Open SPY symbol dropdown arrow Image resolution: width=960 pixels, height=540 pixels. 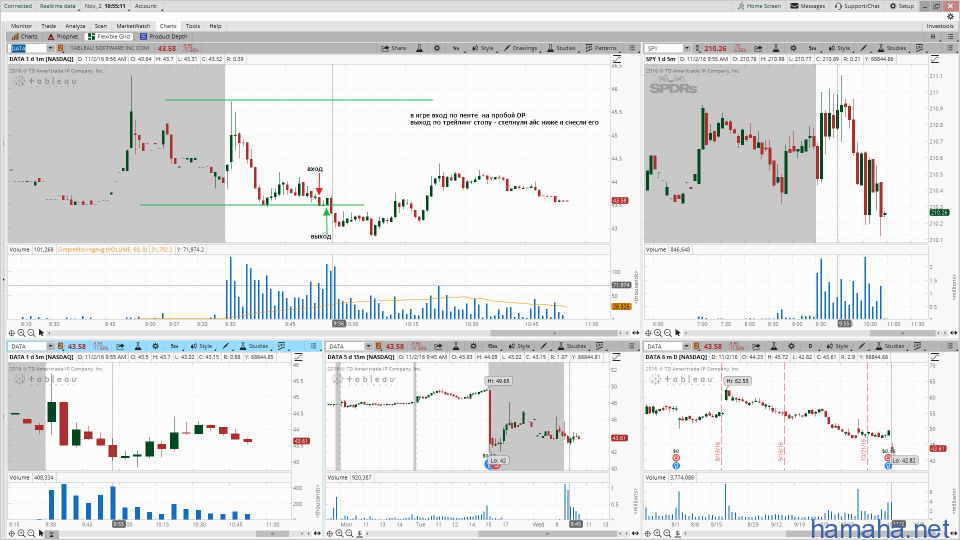coord(687,48)
